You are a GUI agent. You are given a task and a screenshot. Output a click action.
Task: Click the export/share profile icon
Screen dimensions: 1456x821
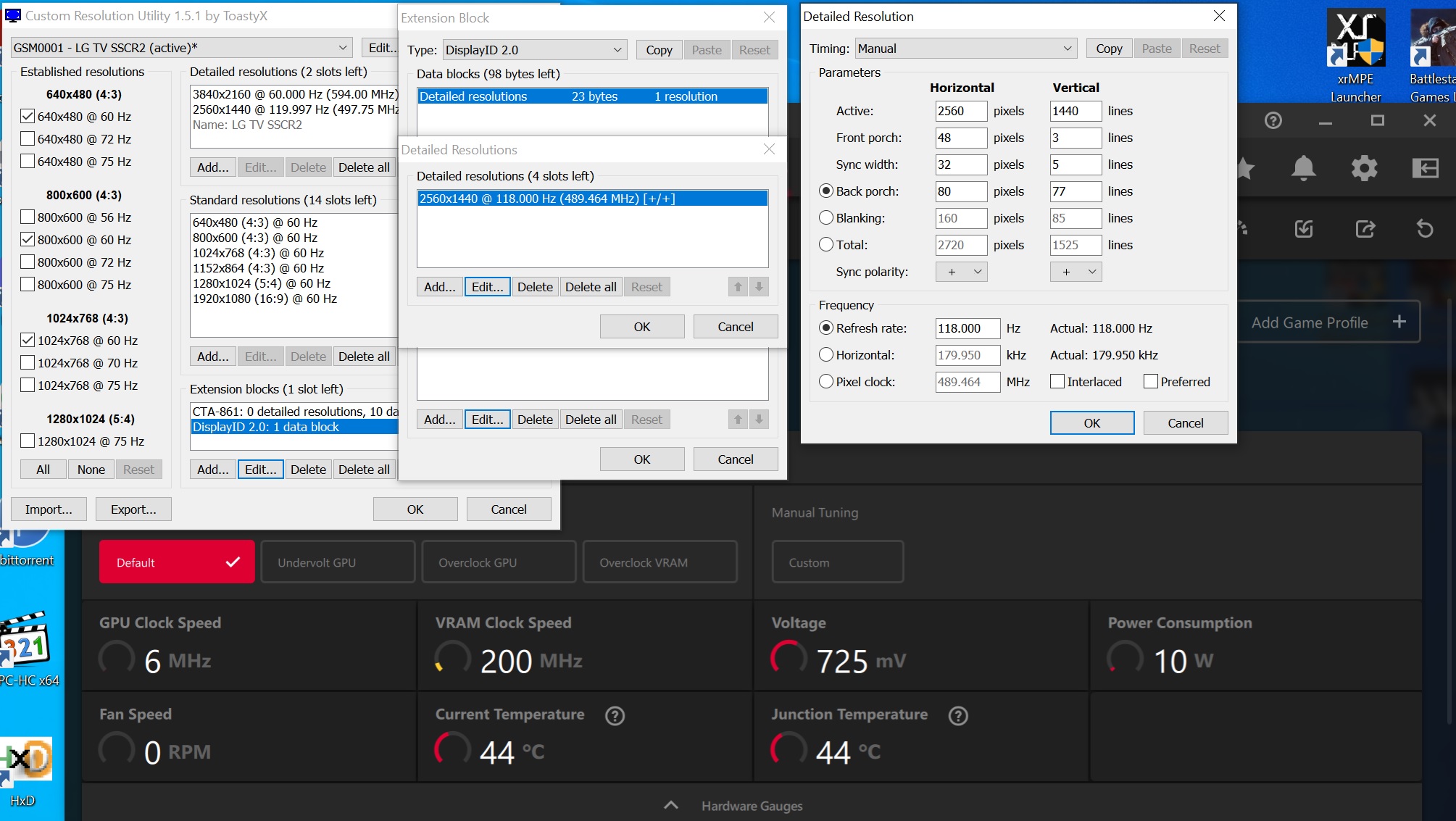coord(1365,229)
